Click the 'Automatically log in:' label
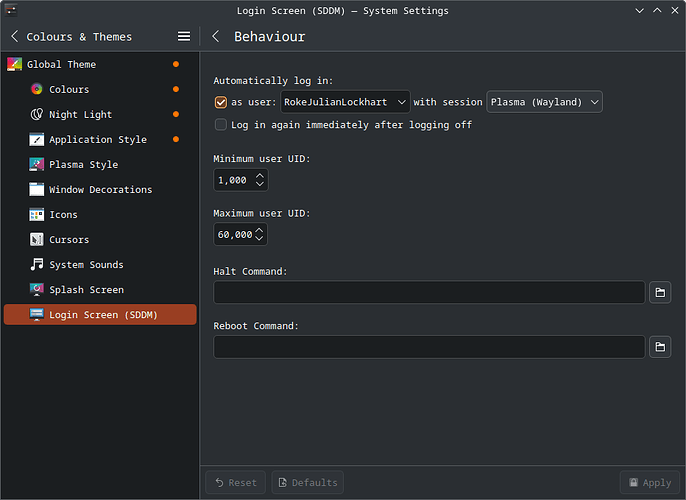This screenshot has width=686, height=500. point(273,81)
